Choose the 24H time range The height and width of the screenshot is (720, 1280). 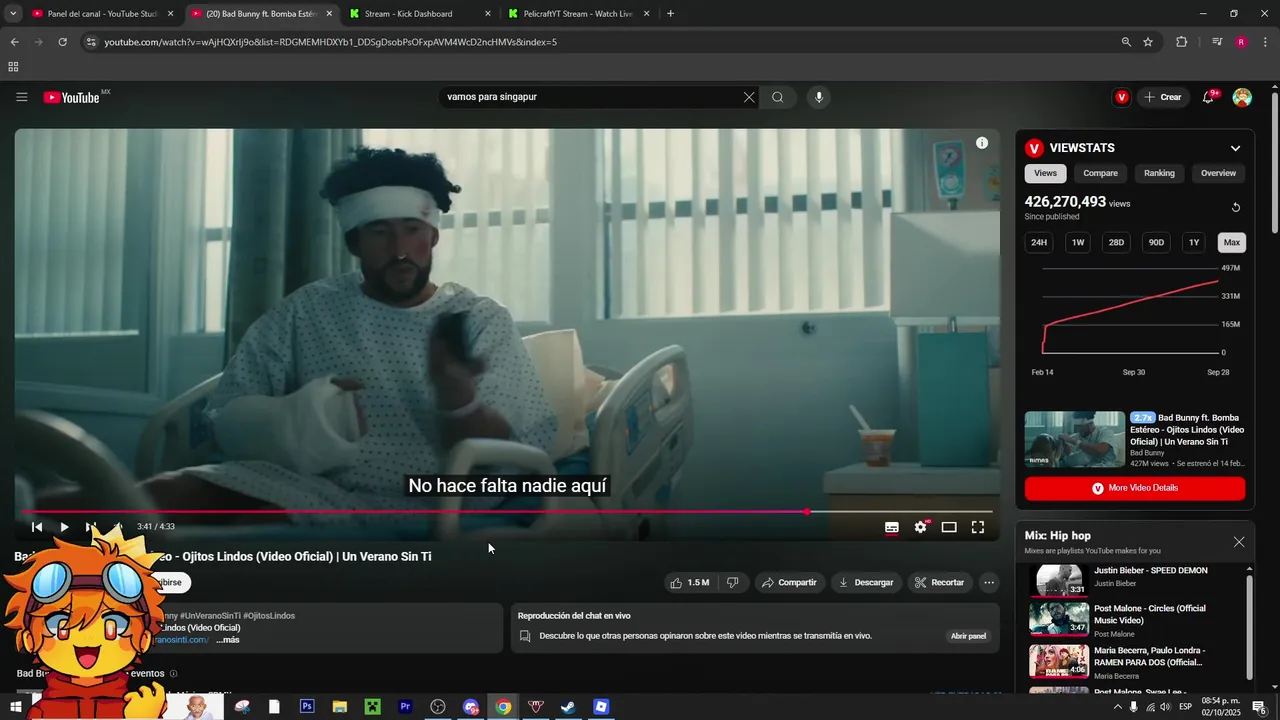coord(1039,242)
